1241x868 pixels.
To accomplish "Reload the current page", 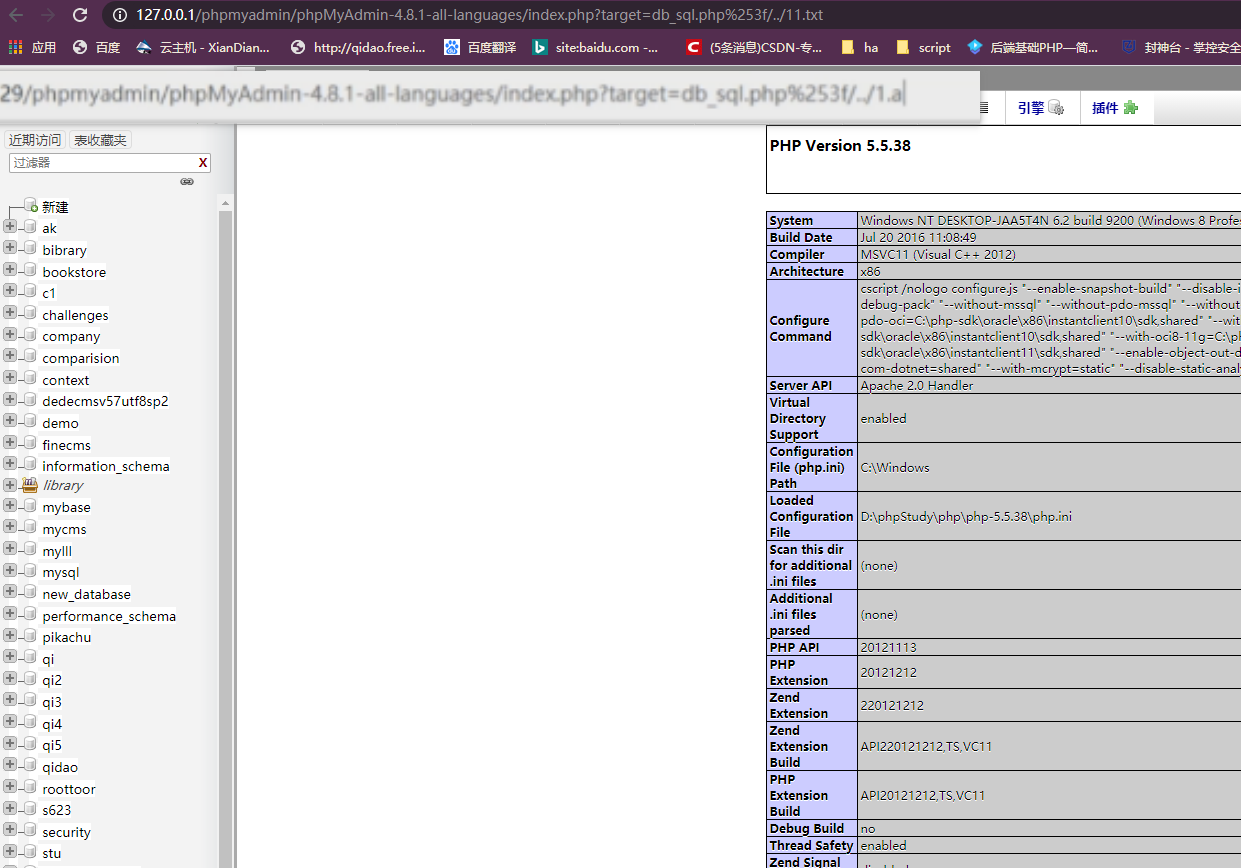I will [80, 15].
